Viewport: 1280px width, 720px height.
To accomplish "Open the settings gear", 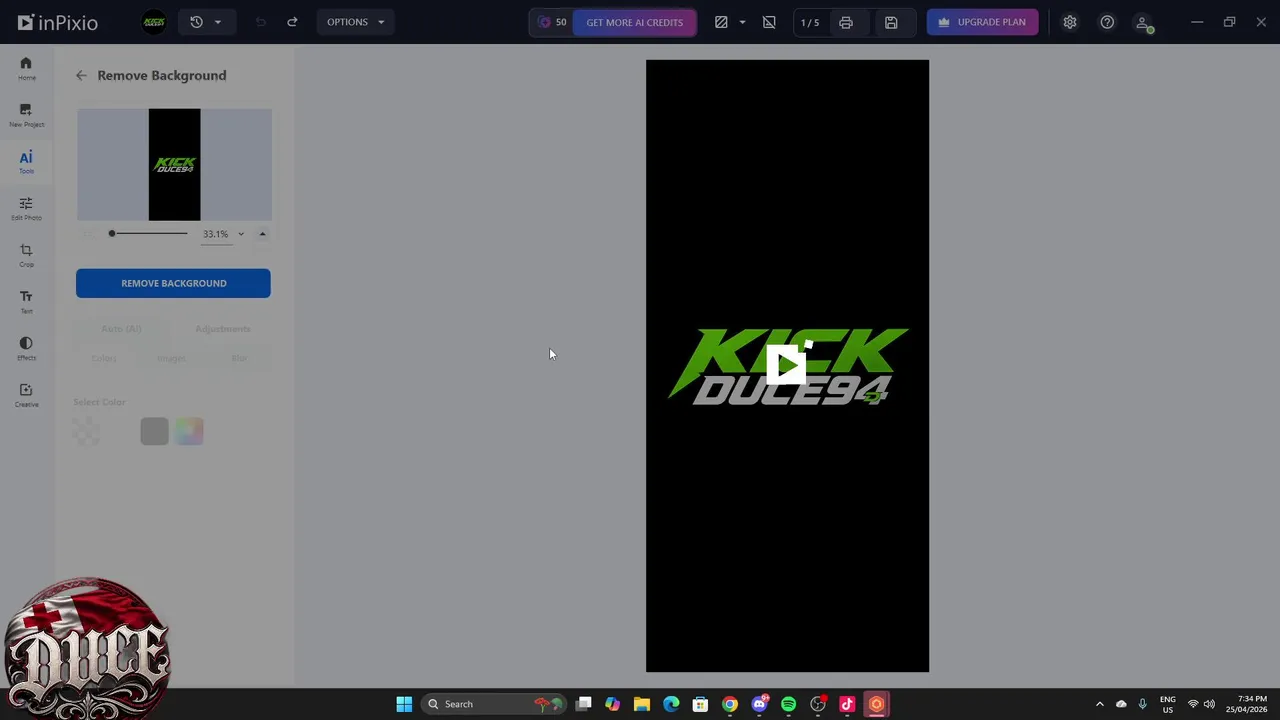I will click(1070, 22).
